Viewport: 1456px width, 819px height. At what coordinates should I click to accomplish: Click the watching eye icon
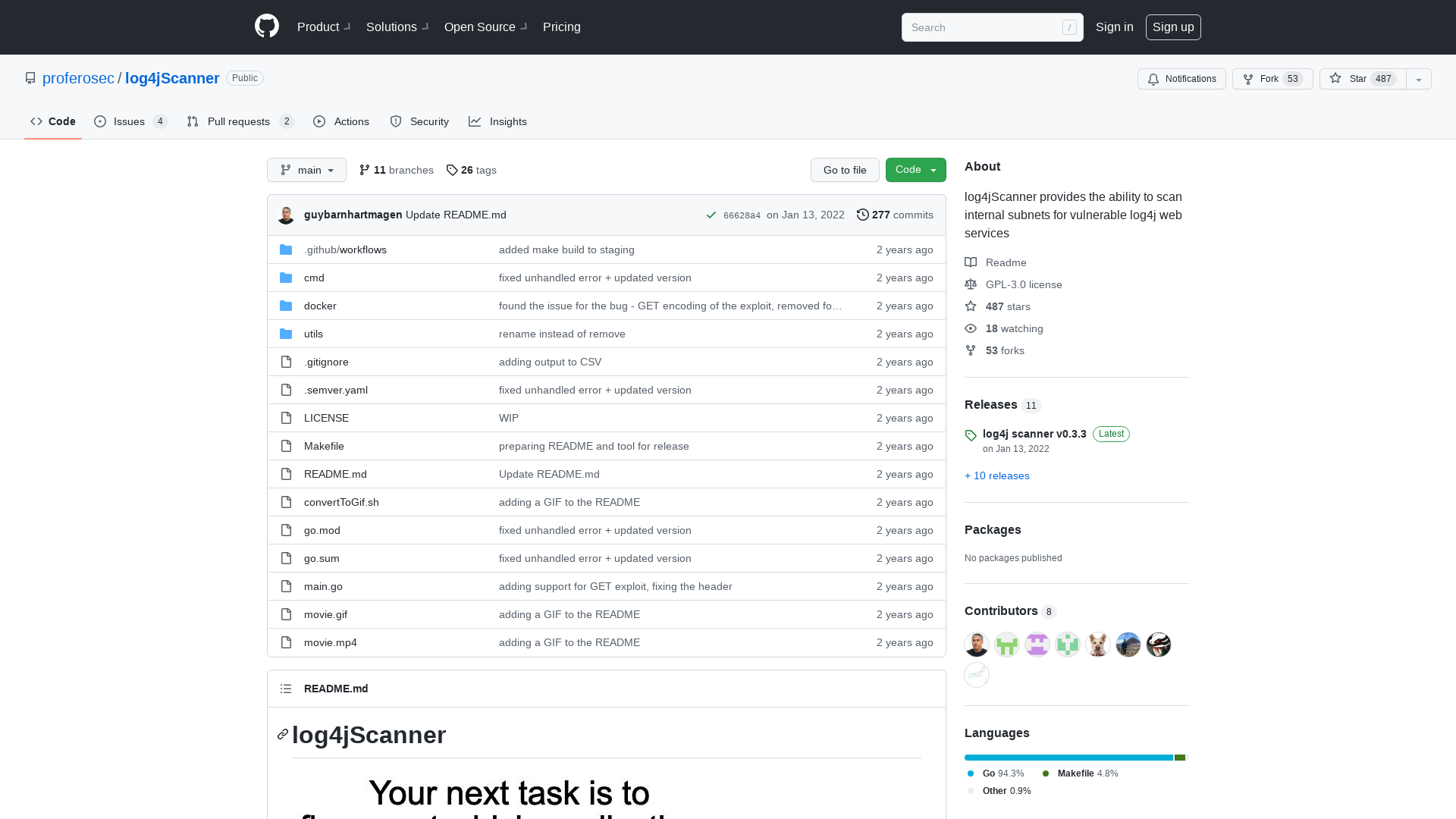coord(971,328)
